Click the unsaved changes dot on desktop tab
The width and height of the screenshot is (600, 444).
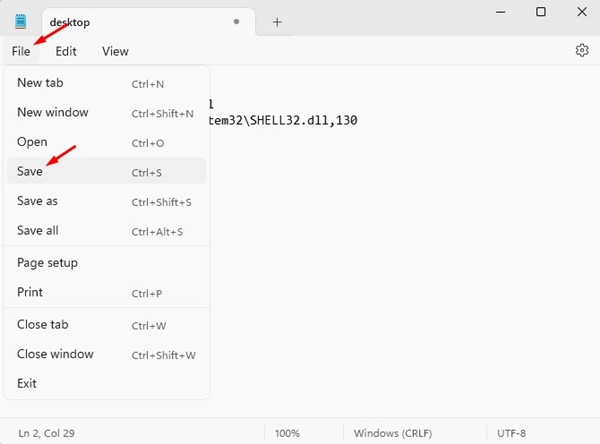[236, 22]
